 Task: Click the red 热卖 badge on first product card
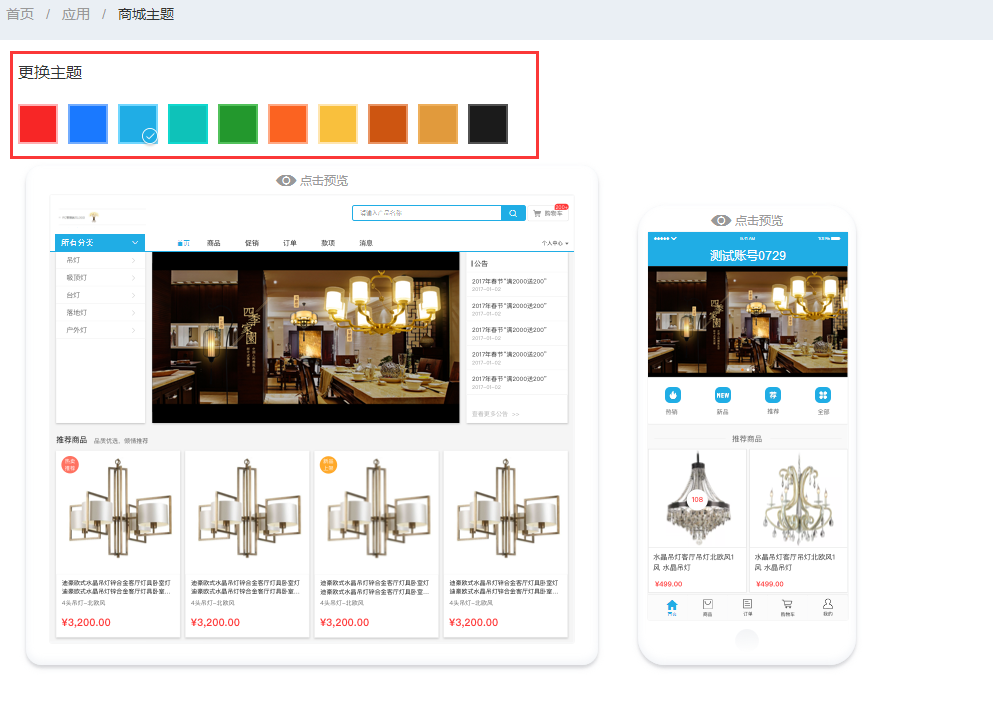click(x=70, y=465)
